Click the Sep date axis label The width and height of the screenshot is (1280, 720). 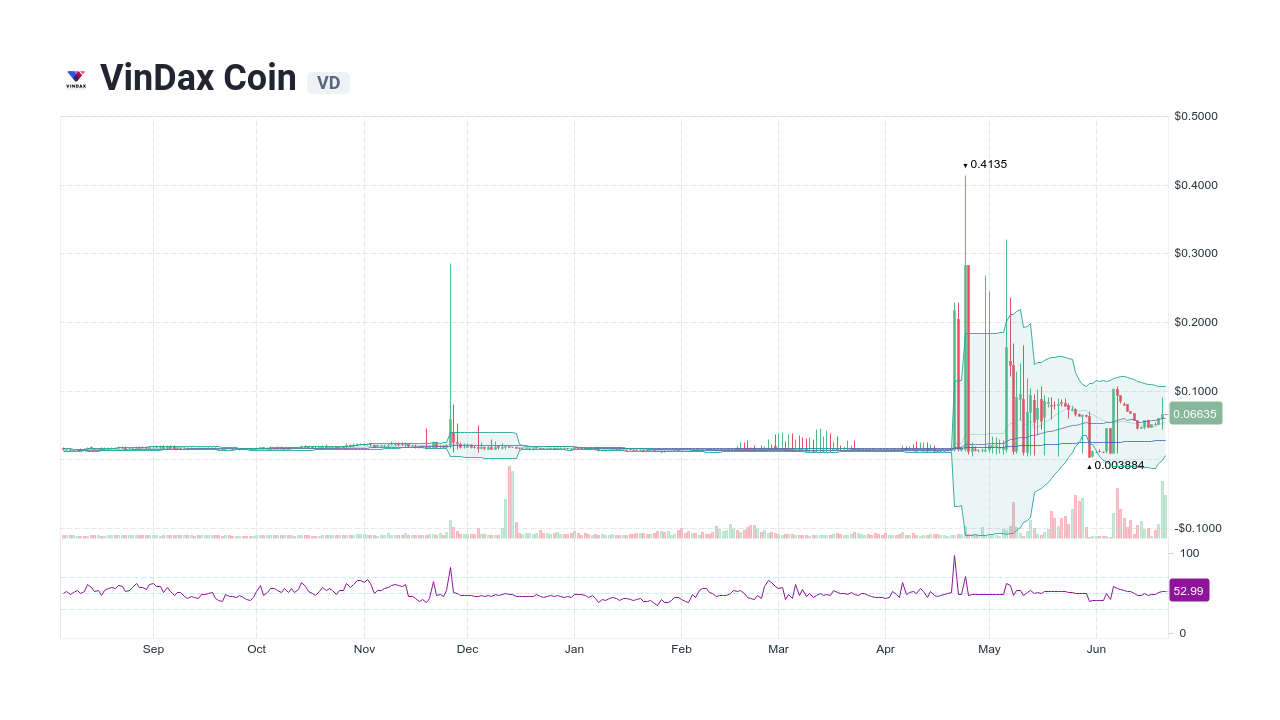pyautogui.click(x=153, y=649)
